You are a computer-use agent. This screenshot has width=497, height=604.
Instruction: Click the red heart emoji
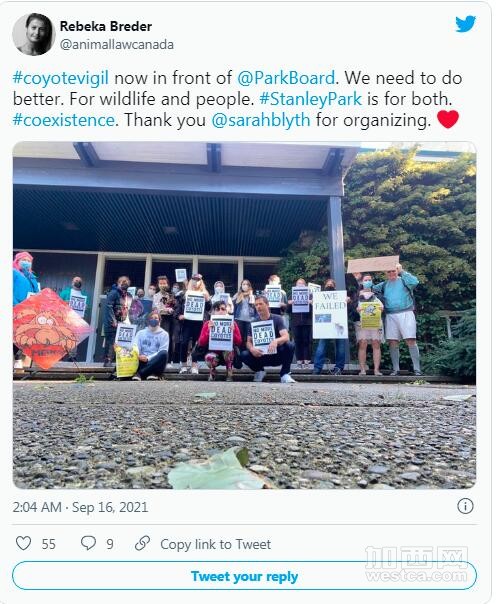448,119
